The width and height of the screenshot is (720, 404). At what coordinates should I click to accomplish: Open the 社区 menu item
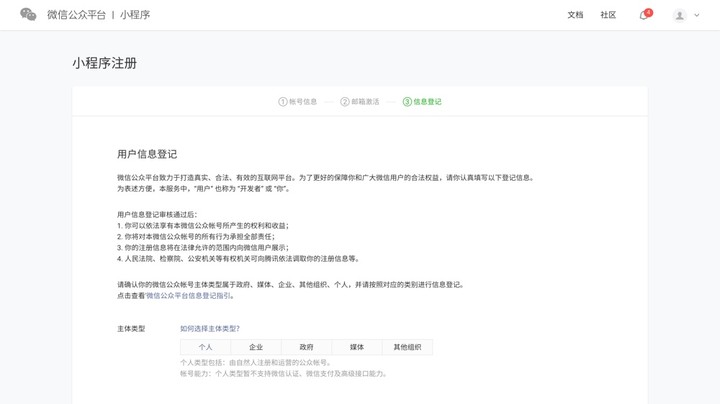coord(608,15)
